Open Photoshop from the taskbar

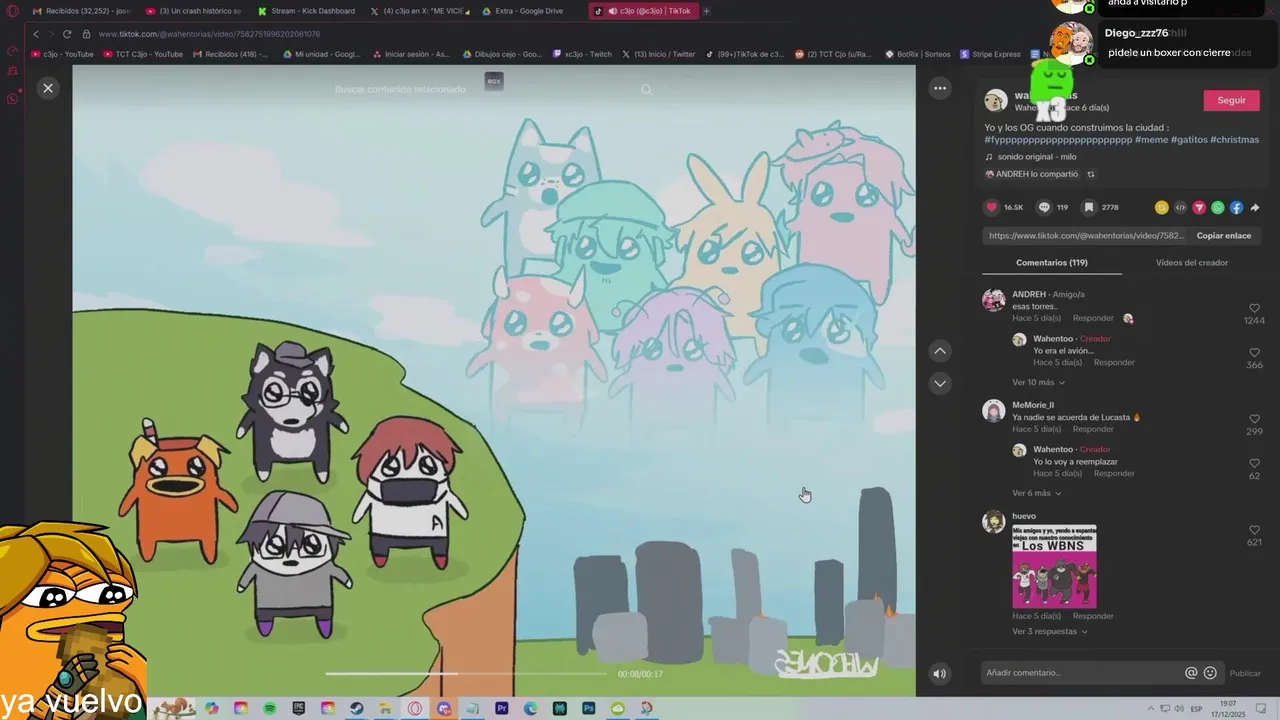[588, 708]
